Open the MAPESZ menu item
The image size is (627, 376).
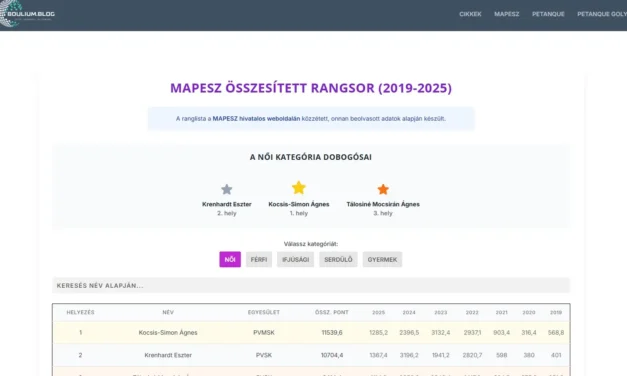pos(507,14)
